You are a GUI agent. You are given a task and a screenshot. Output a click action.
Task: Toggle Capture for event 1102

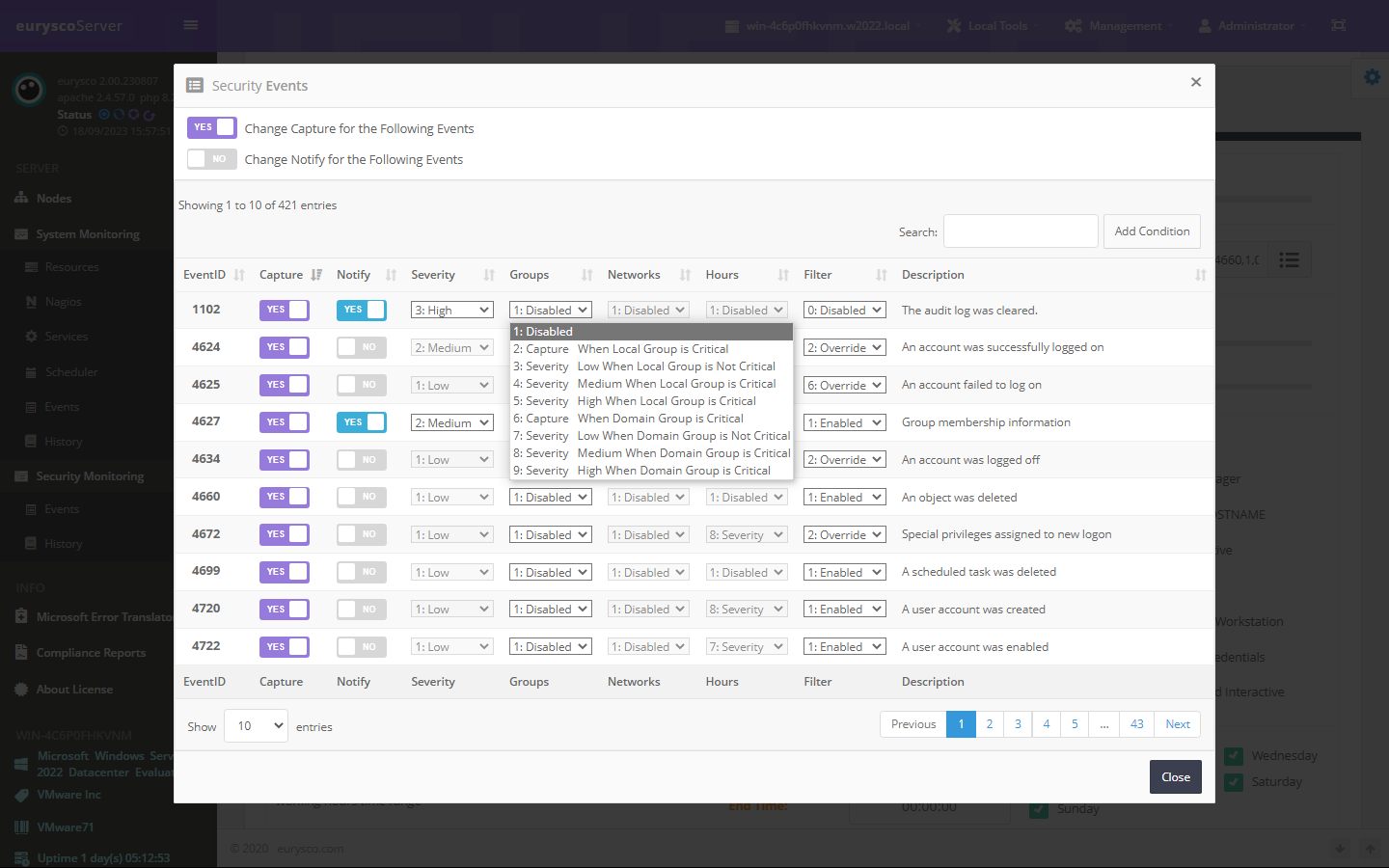pos(285,310)
